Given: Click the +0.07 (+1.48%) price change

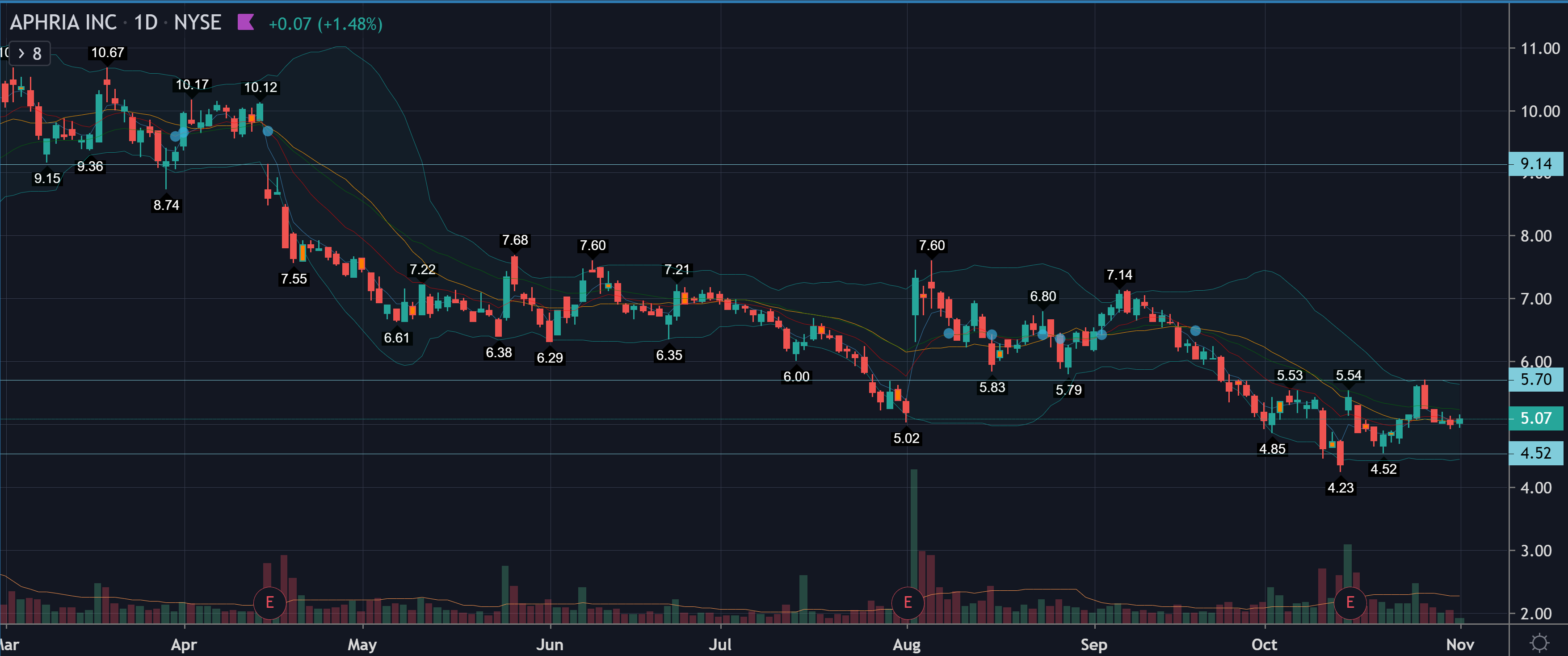Looking at the screenshot, I should 325,24.
